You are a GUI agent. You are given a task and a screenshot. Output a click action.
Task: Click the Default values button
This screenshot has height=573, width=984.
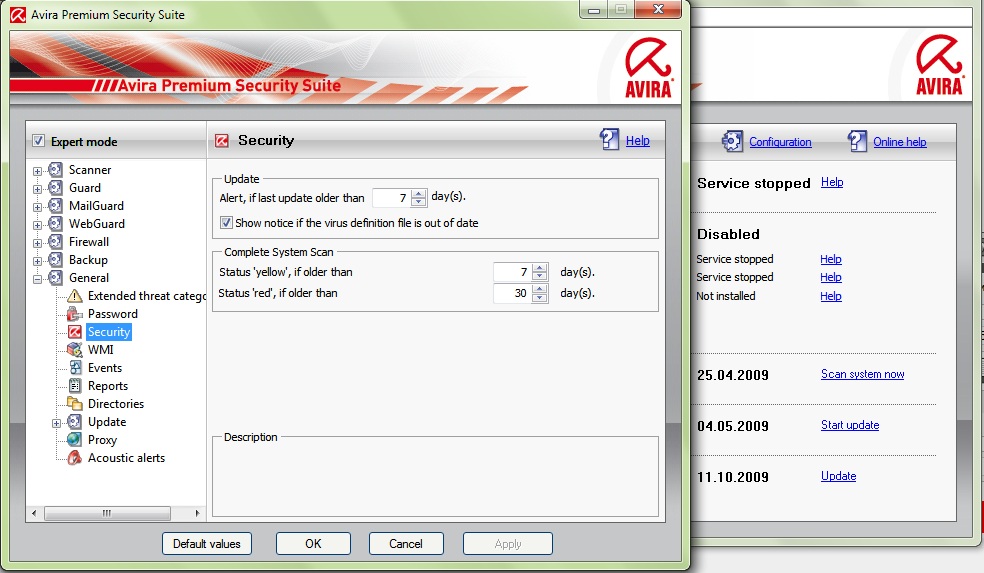[206, 544]
